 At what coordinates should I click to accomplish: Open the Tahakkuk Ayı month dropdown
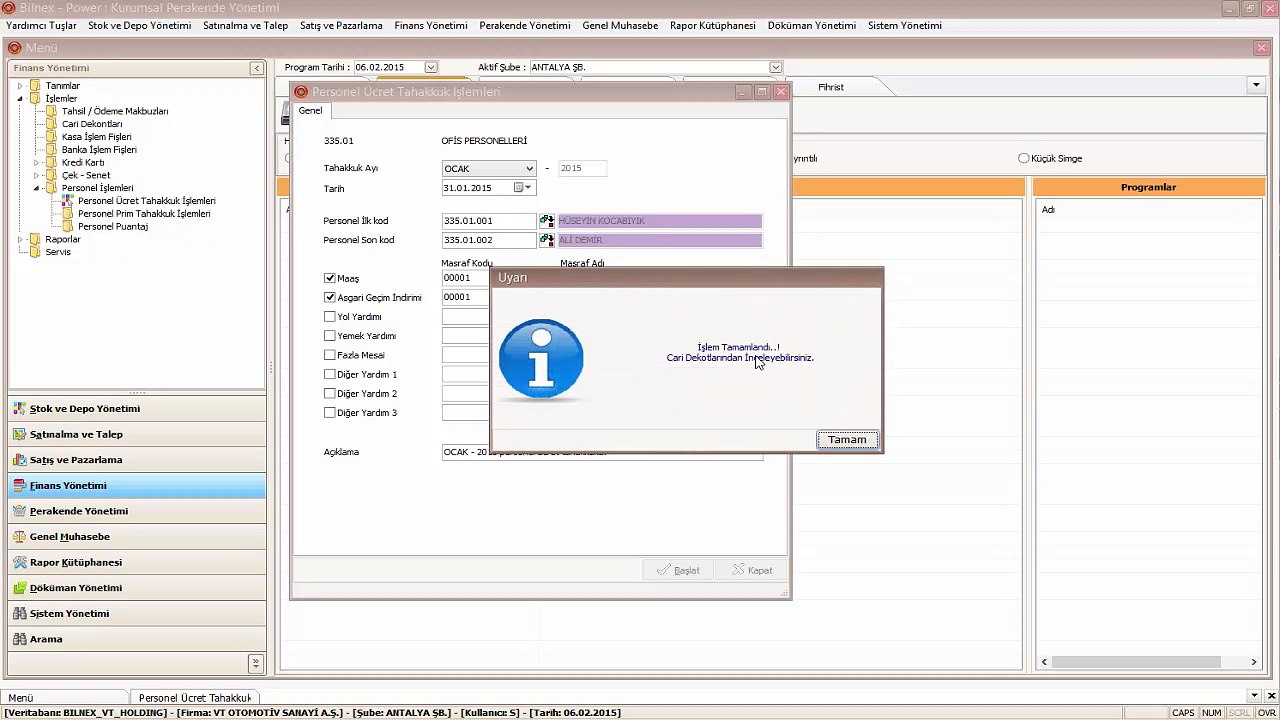point(529,169)
